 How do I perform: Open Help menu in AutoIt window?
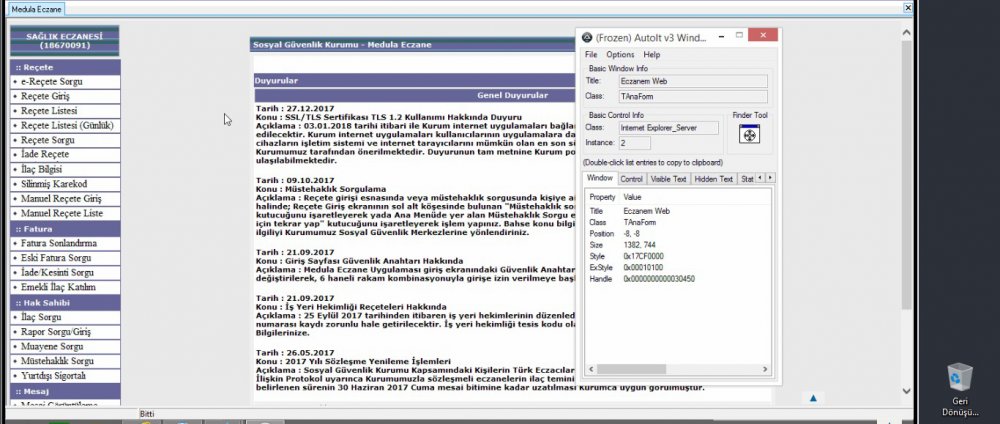pyautogui.click(x=651, y=55)
